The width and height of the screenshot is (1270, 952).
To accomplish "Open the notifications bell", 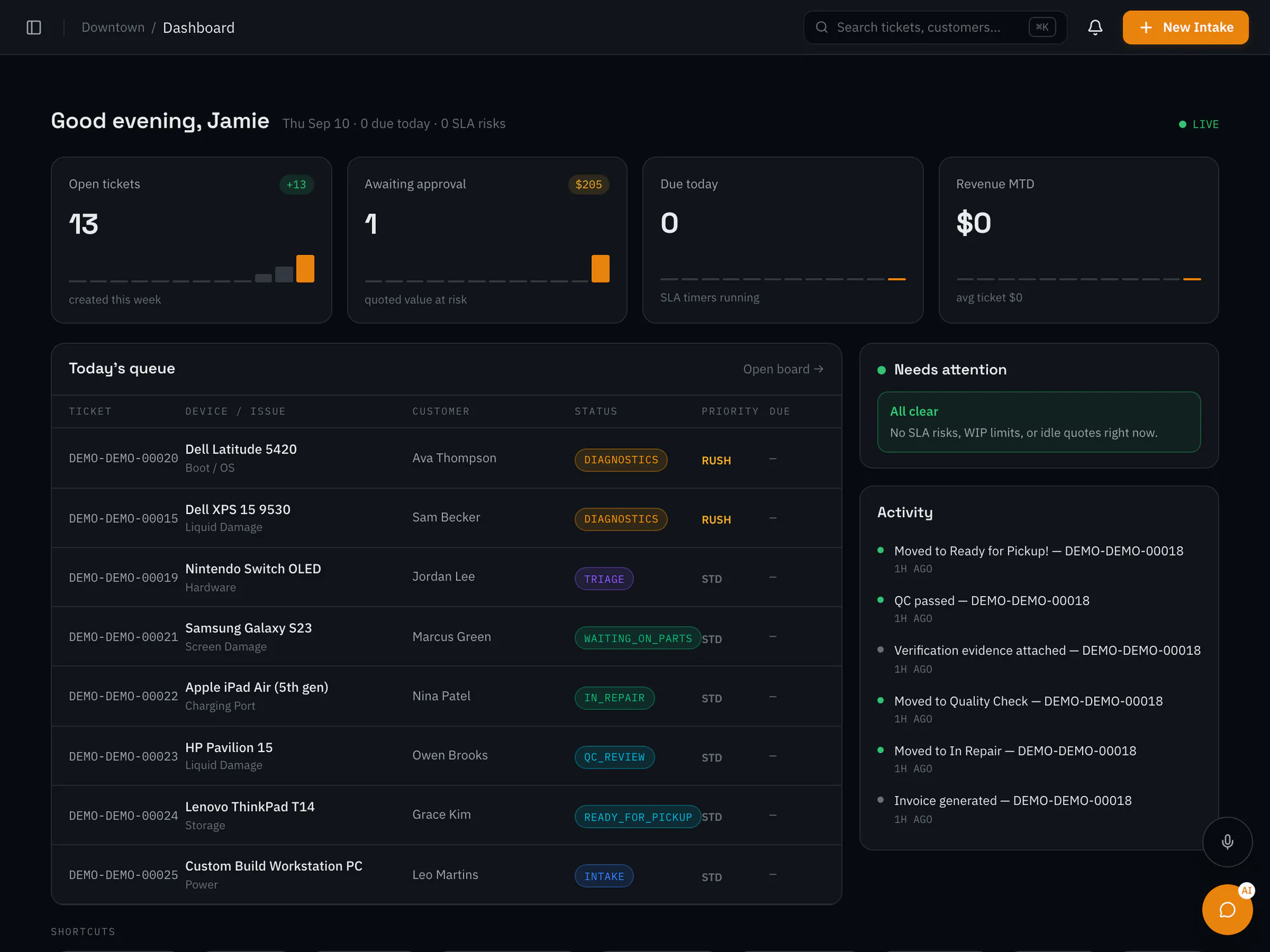I will coord(1095,27).
